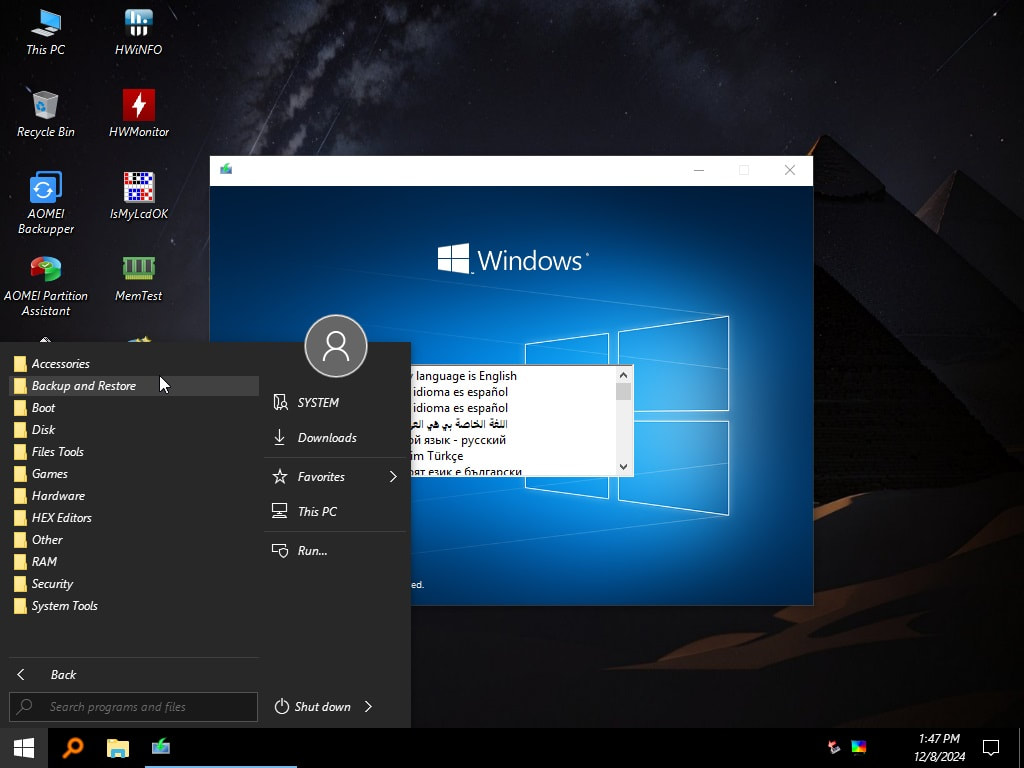Click the Shut down button

[313, 707]
